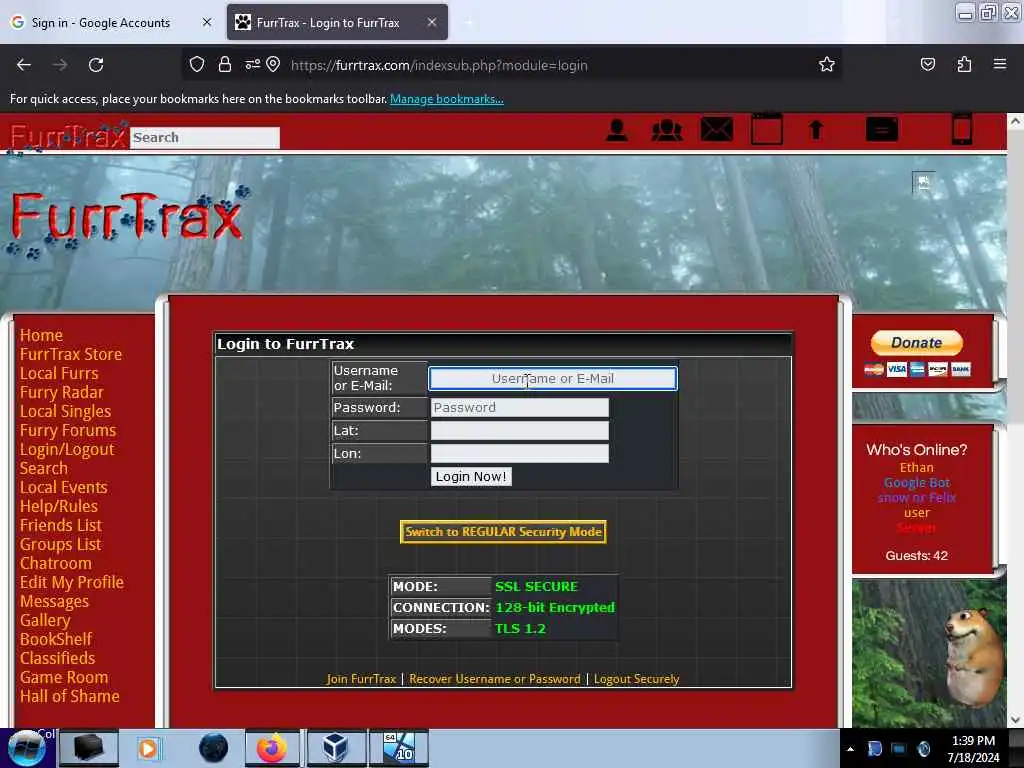Focus the Lat input field
The height and width of the screenshot is (768, 1024).
tap(520, 430)
